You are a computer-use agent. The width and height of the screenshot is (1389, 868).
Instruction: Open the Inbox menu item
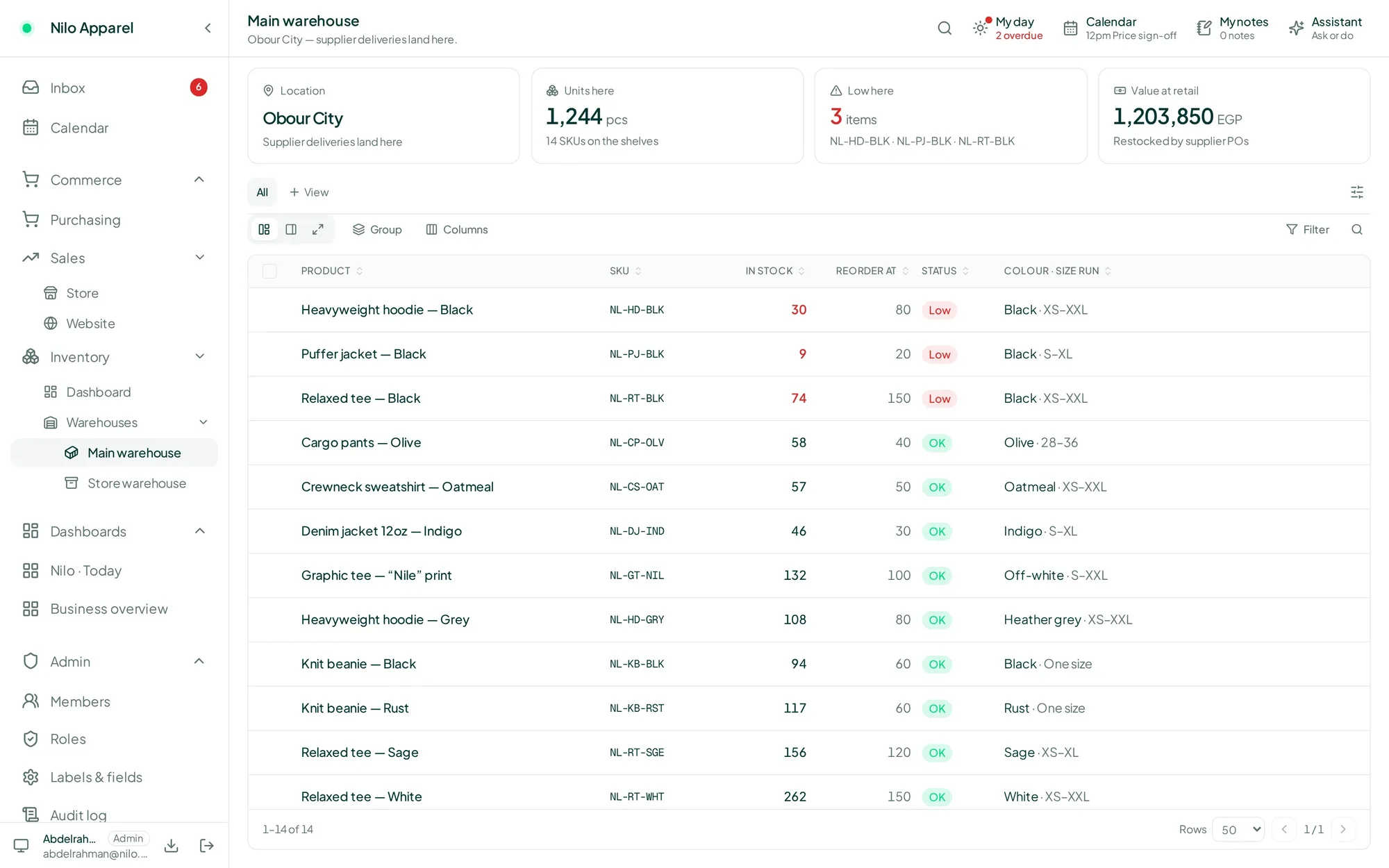(115, 87)
